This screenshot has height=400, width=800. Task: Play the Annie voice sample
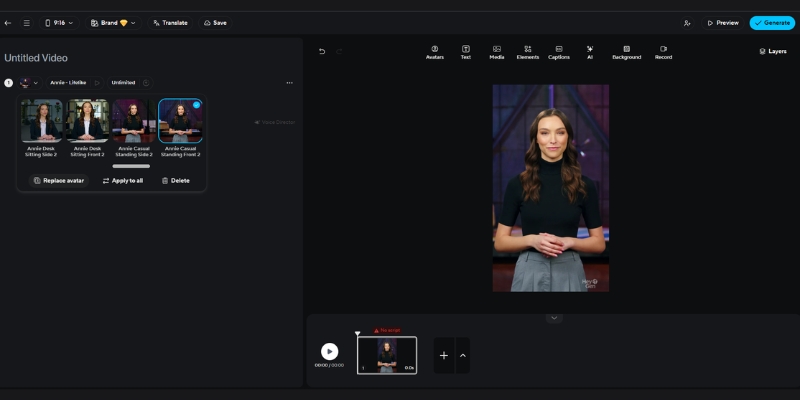point(97,83)
